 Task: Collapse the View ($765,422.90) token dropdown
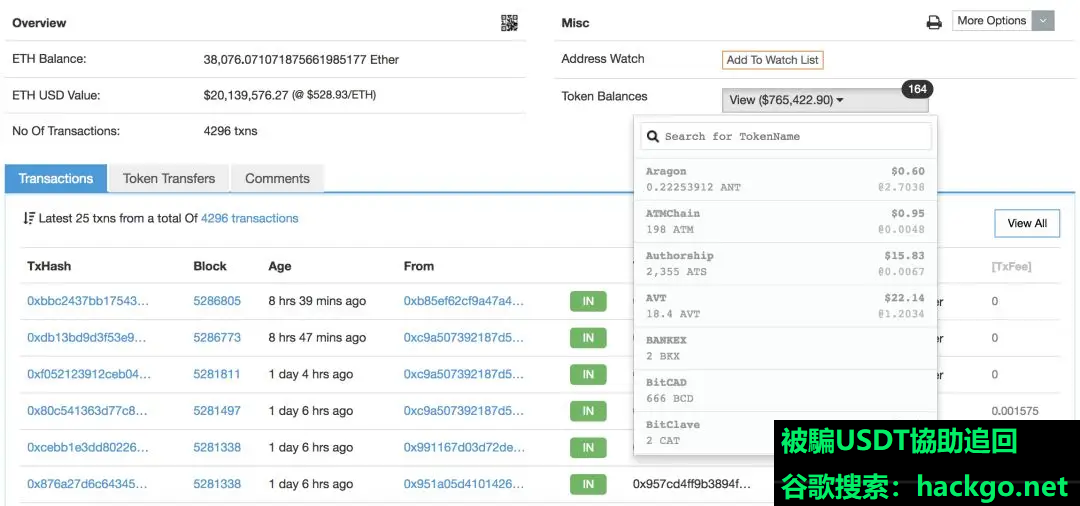click(824, 100)
